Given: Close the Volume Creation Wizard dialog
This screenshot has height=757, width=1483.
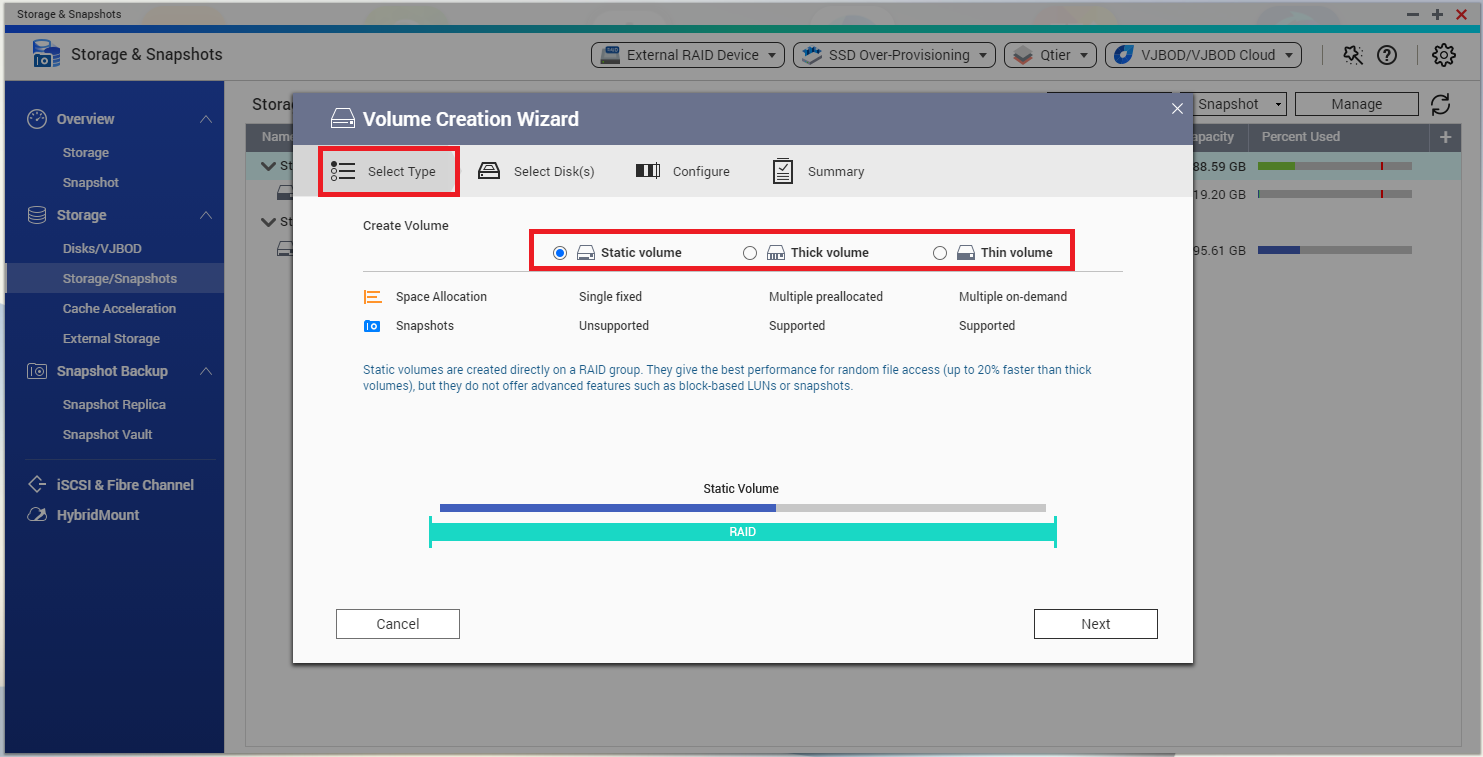Looking at the screenshot, I should point(1177,108).
